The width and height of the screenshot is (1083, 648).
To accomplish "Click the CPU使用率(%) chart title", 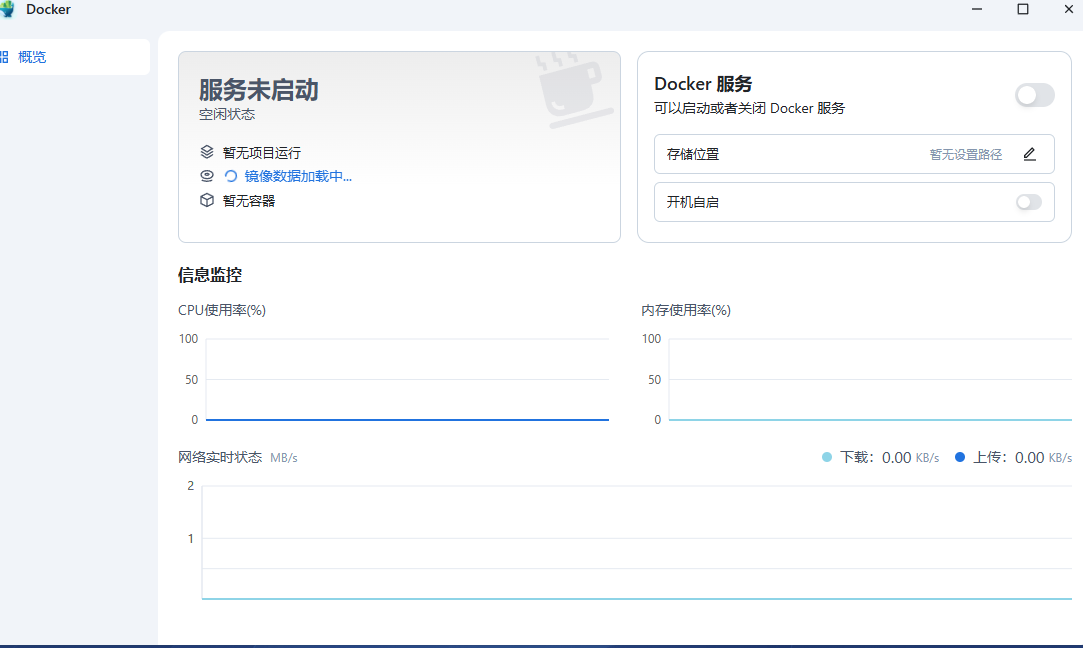I will pyautogui.click(x=222, y=310).
